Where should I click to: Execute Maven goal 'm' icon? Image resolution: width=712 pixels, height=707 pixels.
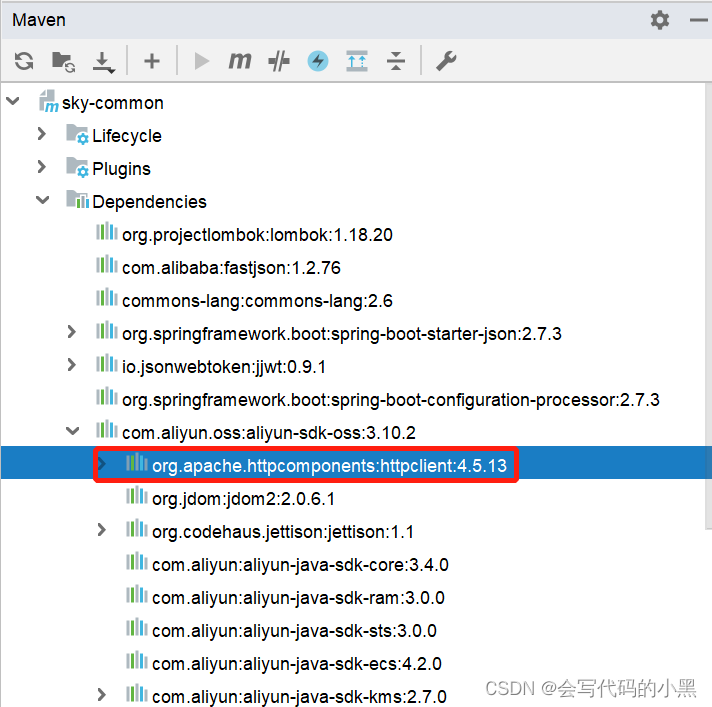(x=239, y=61)
